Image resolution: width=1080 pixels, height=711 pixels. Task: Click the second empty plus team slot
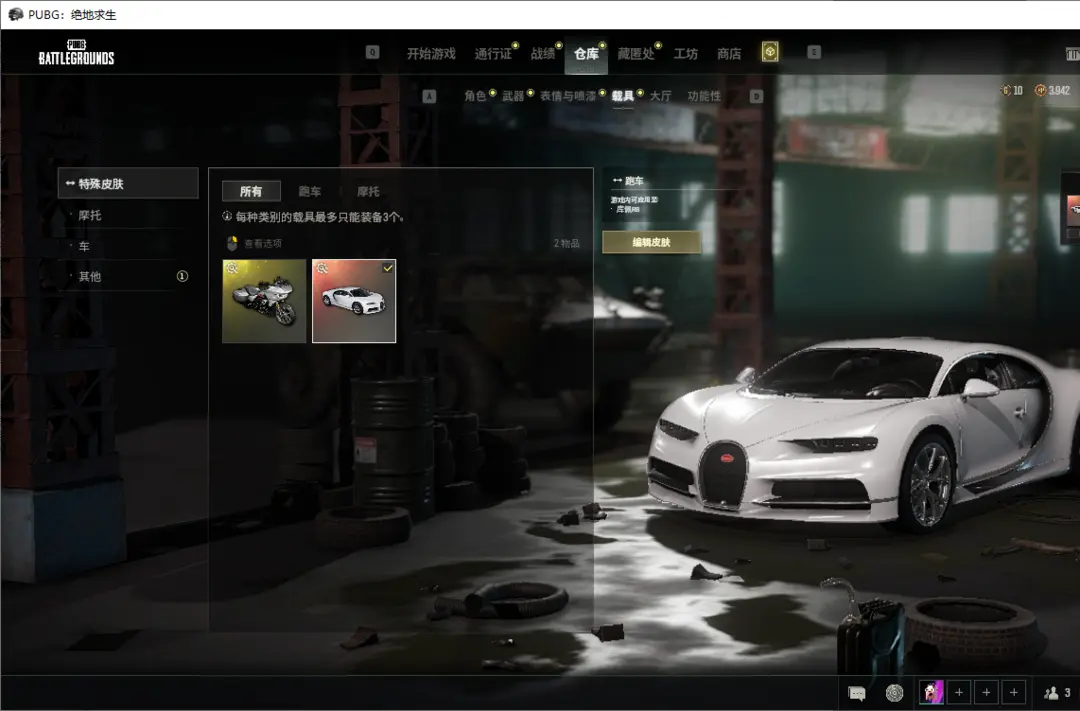[986, 692]
